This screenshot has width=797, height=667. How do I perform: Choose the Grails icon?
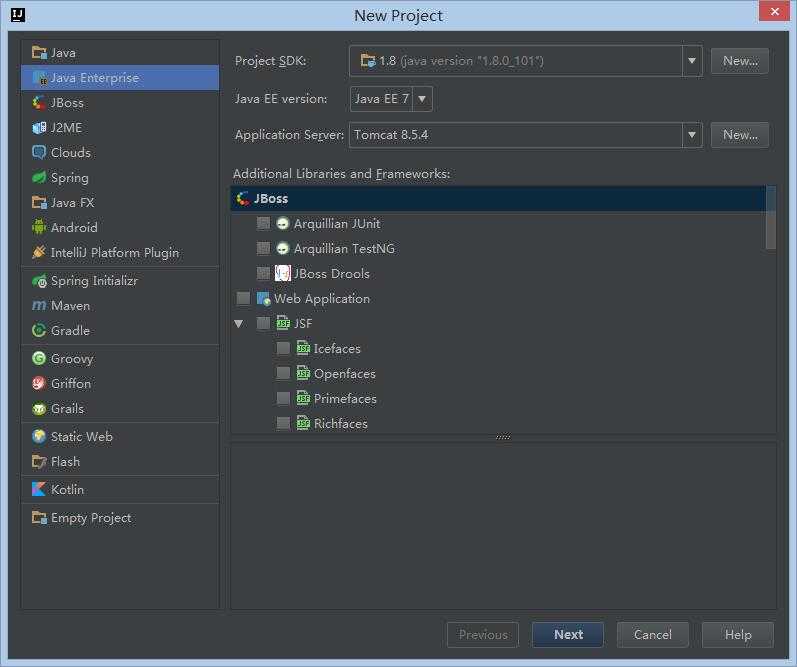(39, 408)
